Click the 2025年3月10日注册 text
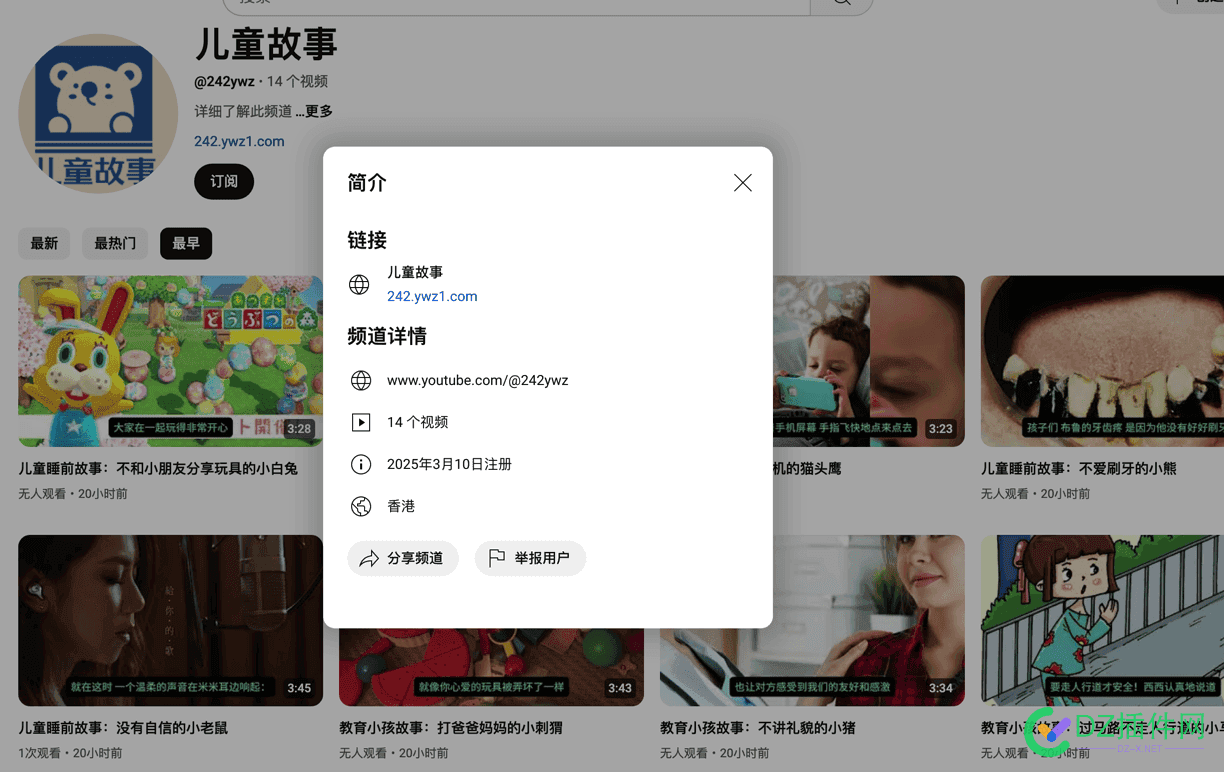 pos(449,464)
